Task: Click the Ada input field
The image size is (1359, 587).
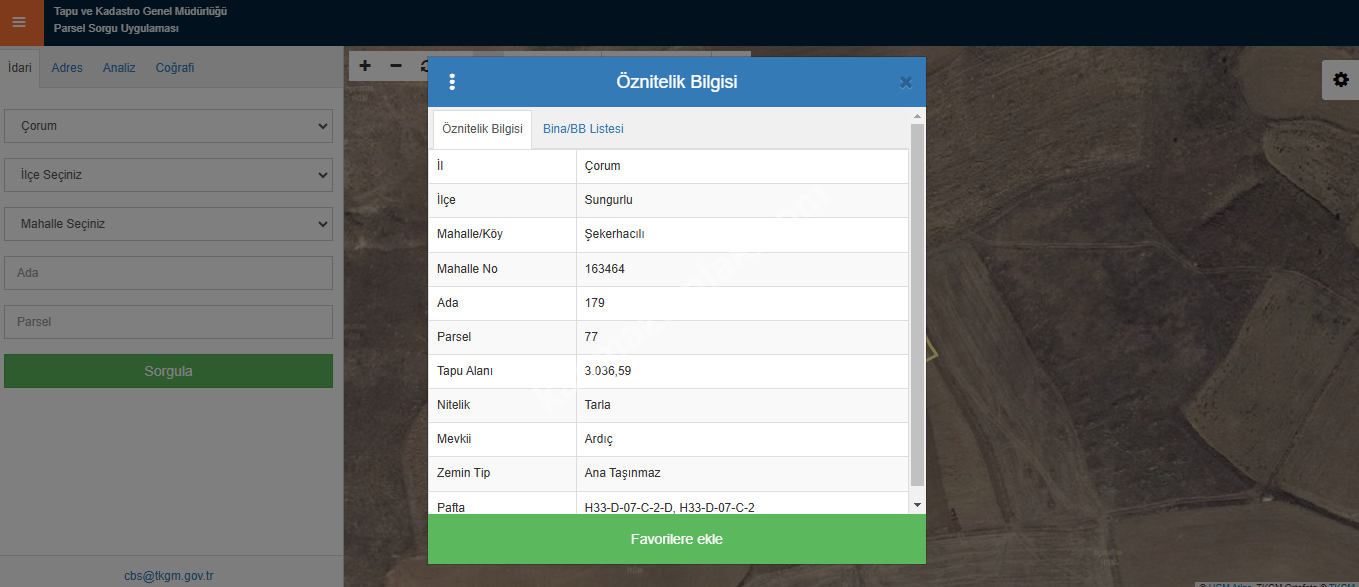Action: point(168,273)
